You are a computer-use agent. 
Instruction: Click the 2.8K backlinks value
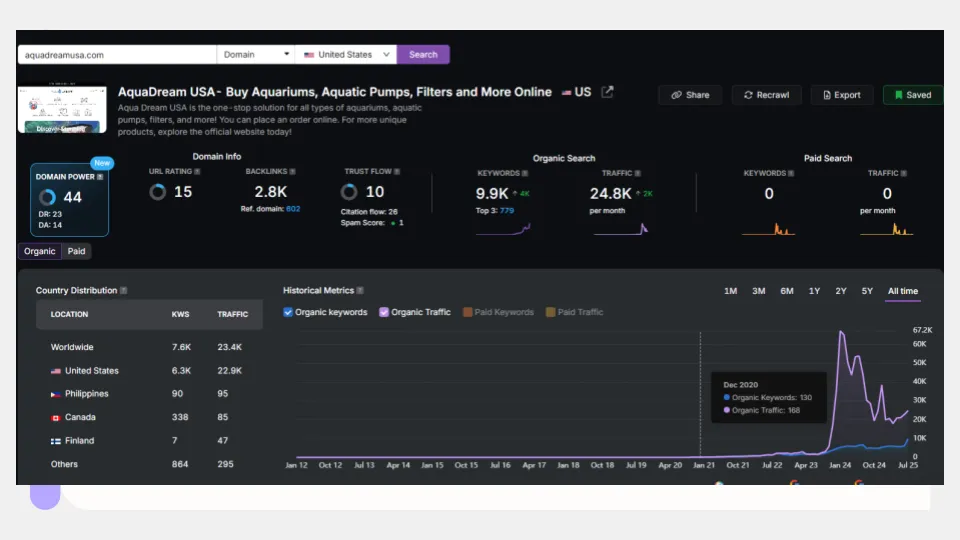click(x=271, y=192)
